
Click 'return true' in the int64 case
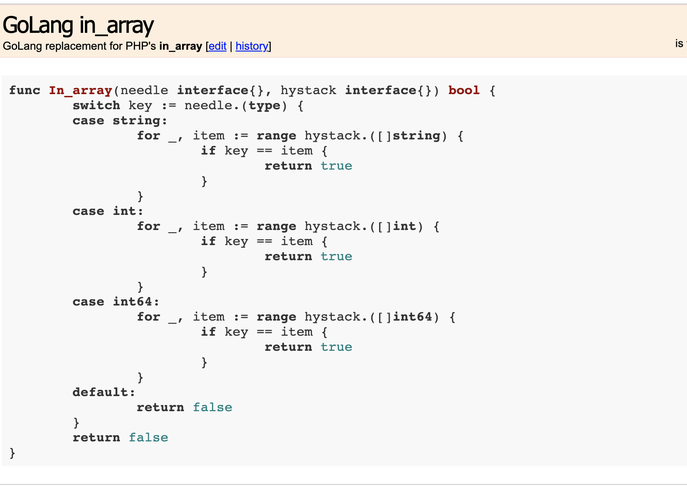point(308,347)
